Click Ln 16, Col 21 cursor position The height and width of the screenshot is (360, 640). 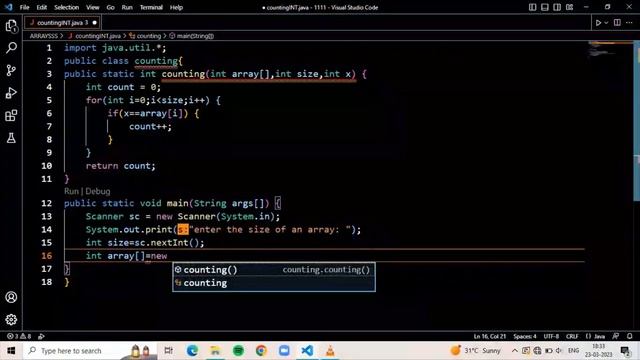(490, 336)
